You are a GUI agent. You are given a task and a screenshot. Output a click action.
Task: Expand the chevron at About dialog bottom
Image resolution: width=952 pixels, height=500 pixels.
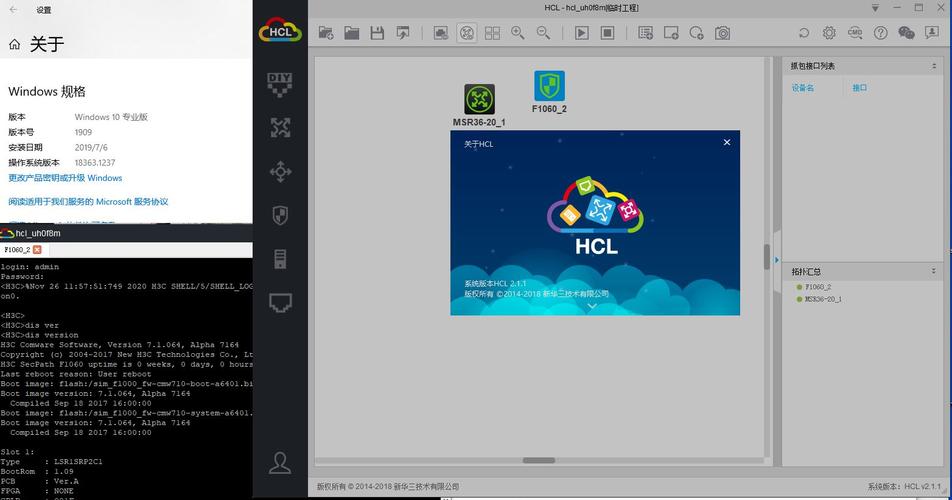tap(592, 306)
